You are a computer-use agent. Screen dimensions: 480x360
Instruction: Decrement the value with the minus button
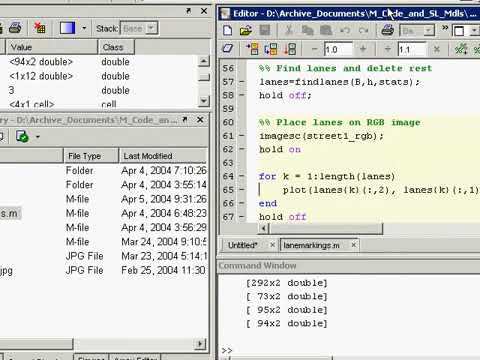point(314,49)
